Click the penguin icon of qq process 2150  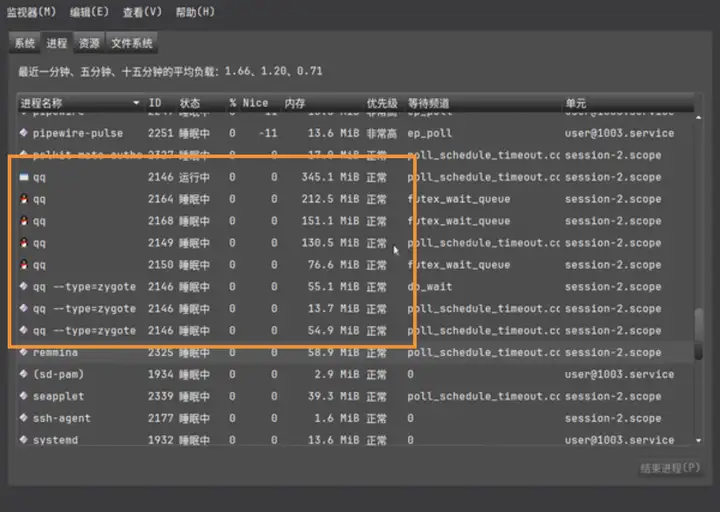coord(24,264)
